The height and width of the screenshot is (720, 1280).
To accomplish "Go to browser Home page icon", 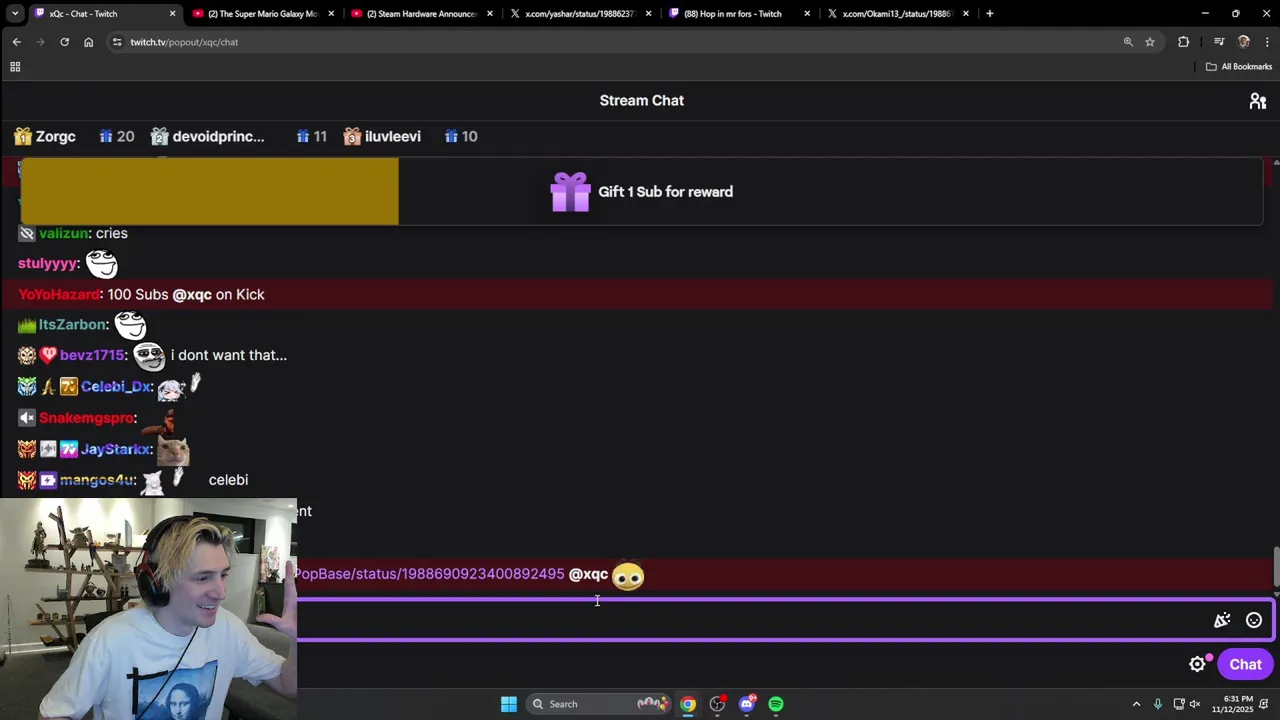I will [x=88, y=42].
